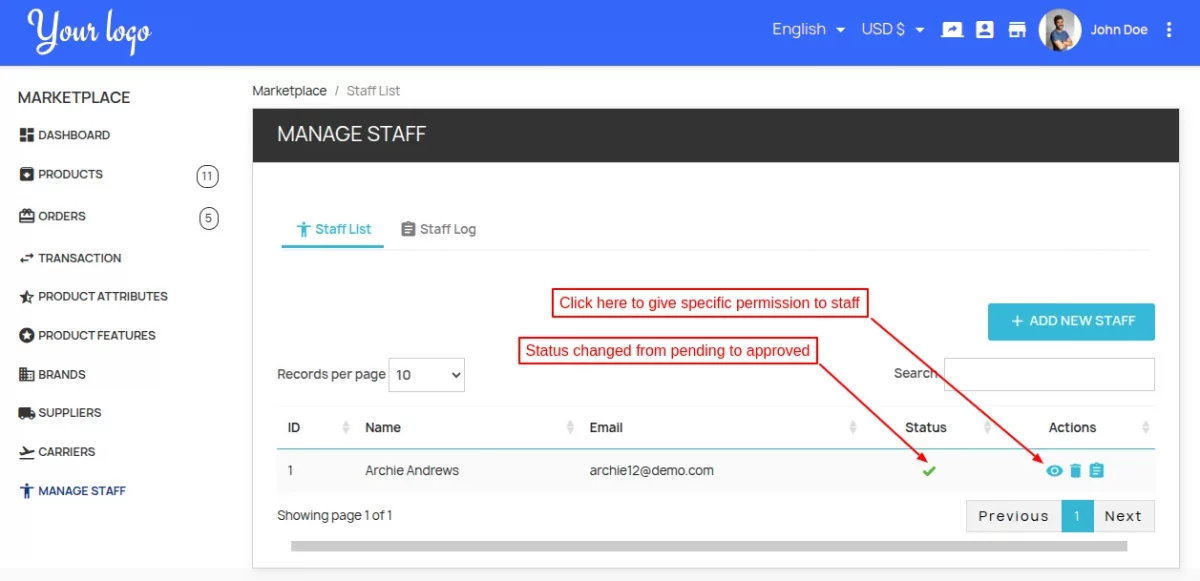The height and width of the screenshot is (581, 1200).
Task: Open the Marketplace breadcrumb link
Action: click(x=289, y=90)
